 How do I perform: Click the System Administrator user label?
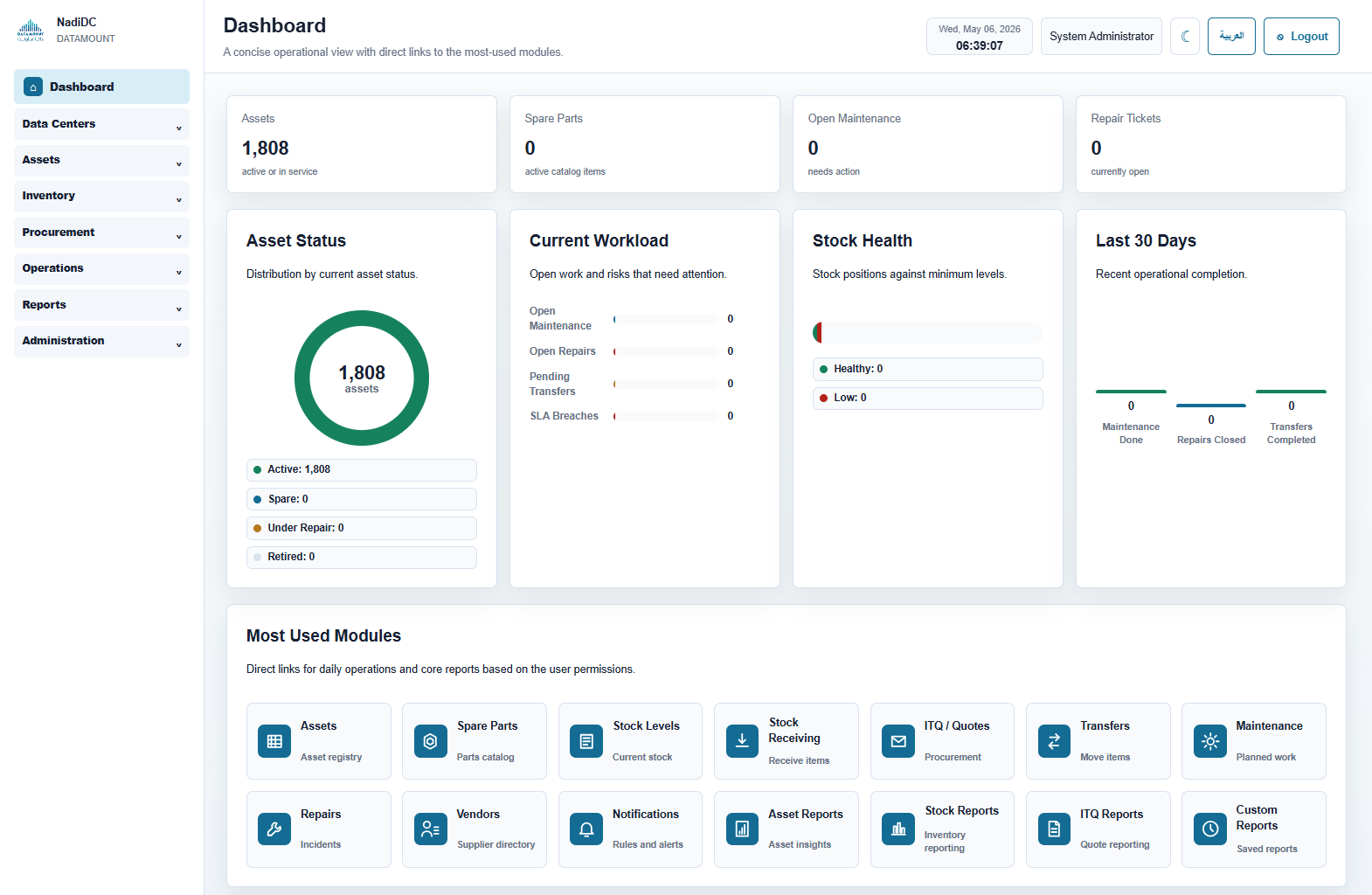pyautogui.click(x=1101, y=37)
